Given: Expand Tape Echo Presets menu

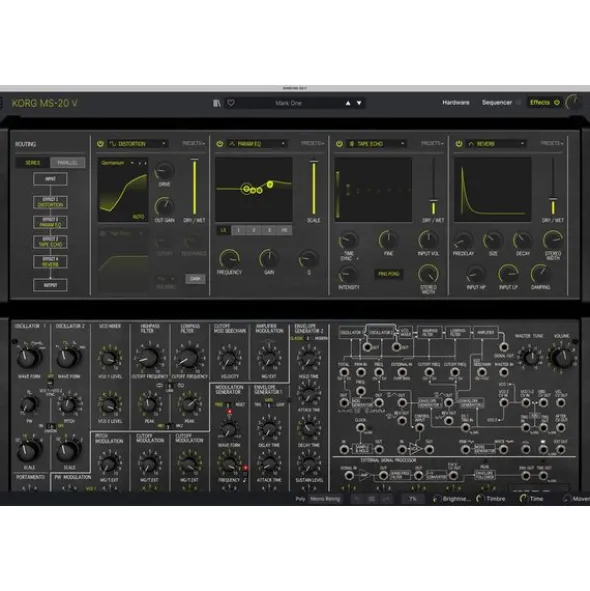Looking at the screenshot, I should coord(432,144).
